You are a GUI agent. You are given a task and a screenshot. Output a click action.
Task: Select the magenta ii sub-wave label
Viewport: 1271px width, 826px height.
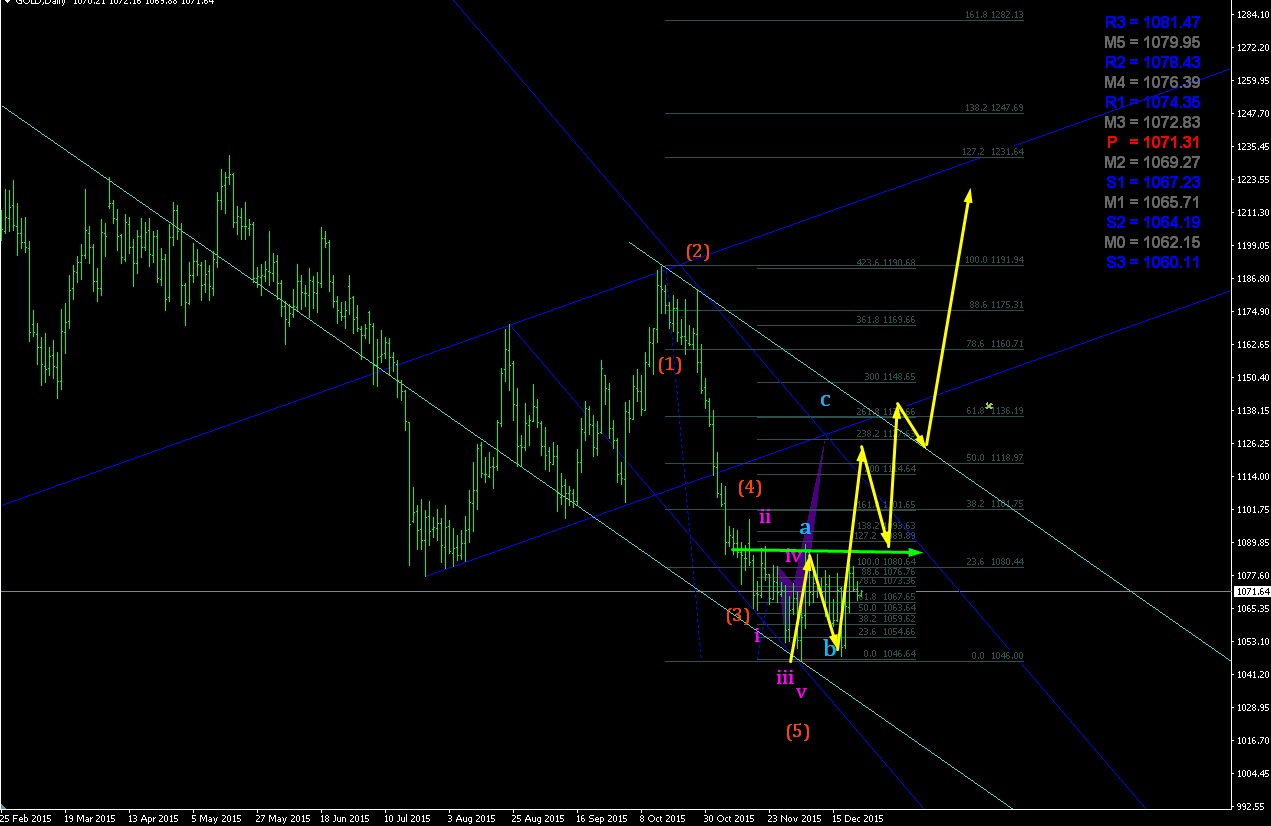tap(765, 517)
